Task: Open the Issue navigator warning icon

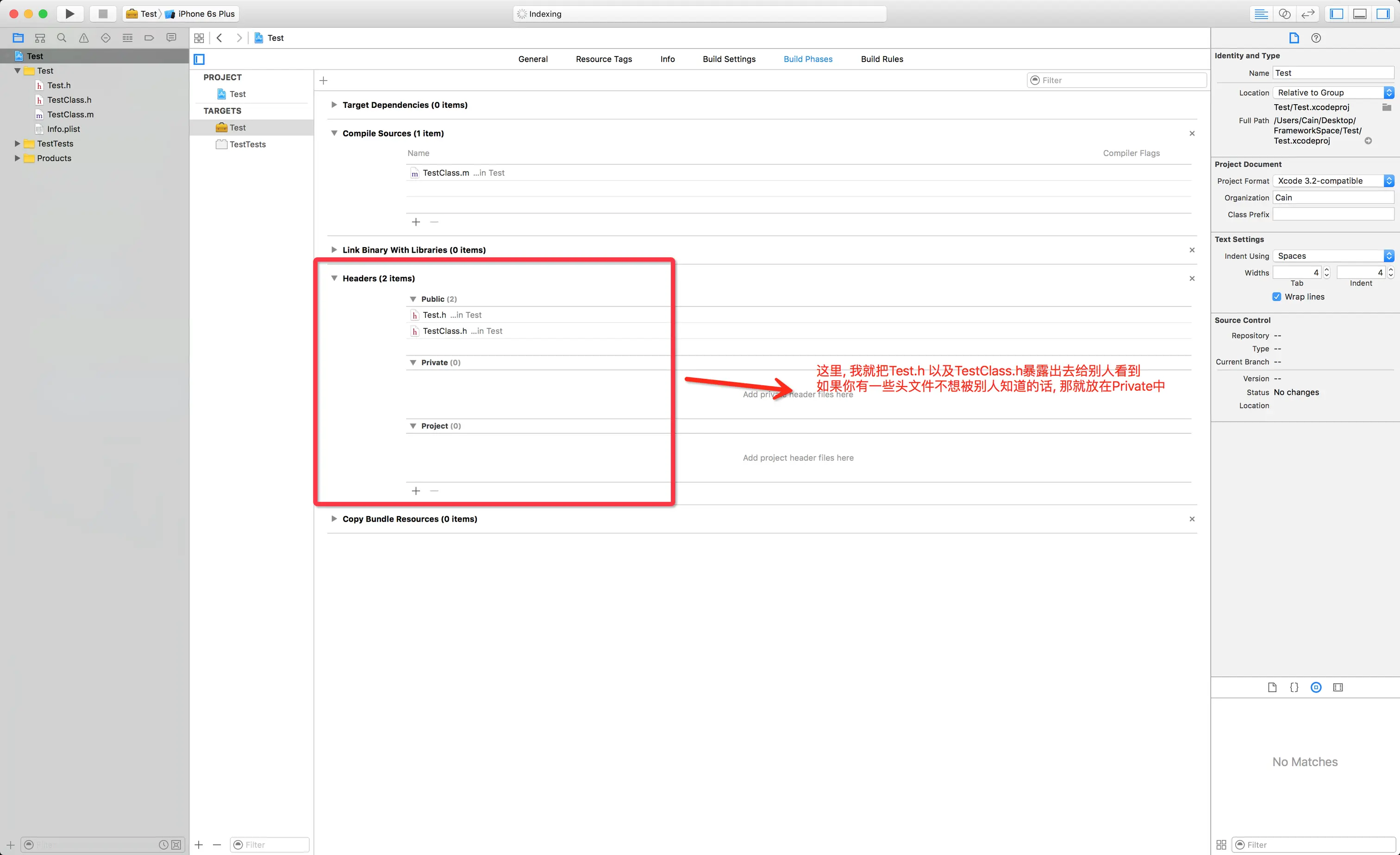Action: click(x=83, y=38)
